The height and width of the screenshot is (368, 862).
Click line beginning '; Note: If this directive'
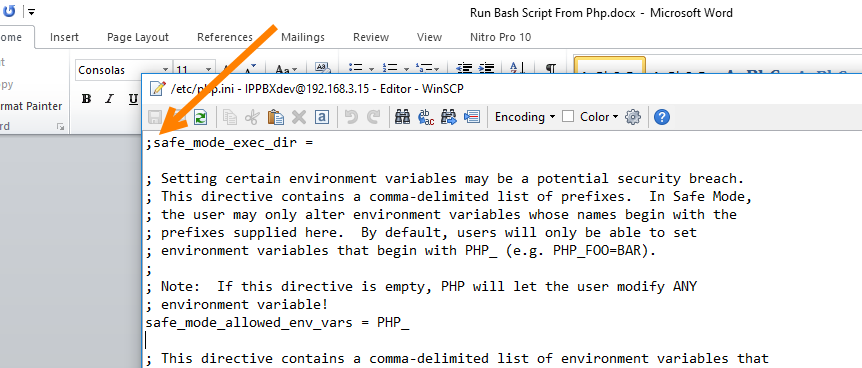pyautogui.click(x=421, y=287)
